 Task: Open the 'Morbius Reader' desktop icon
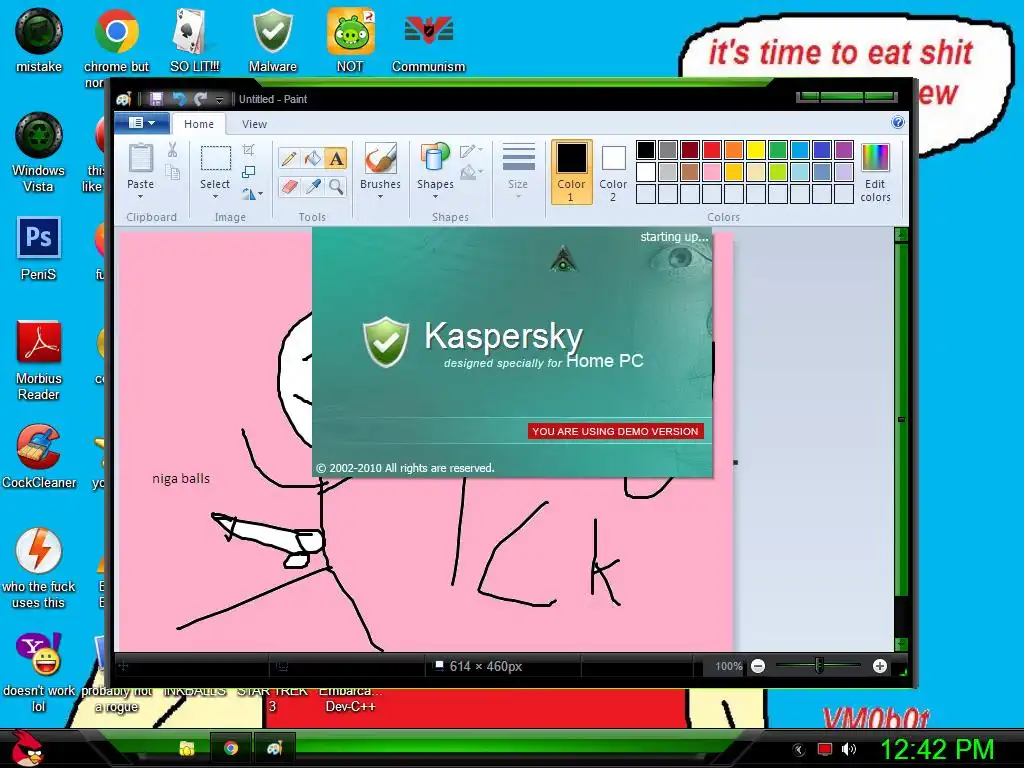[x=39, y=360]
